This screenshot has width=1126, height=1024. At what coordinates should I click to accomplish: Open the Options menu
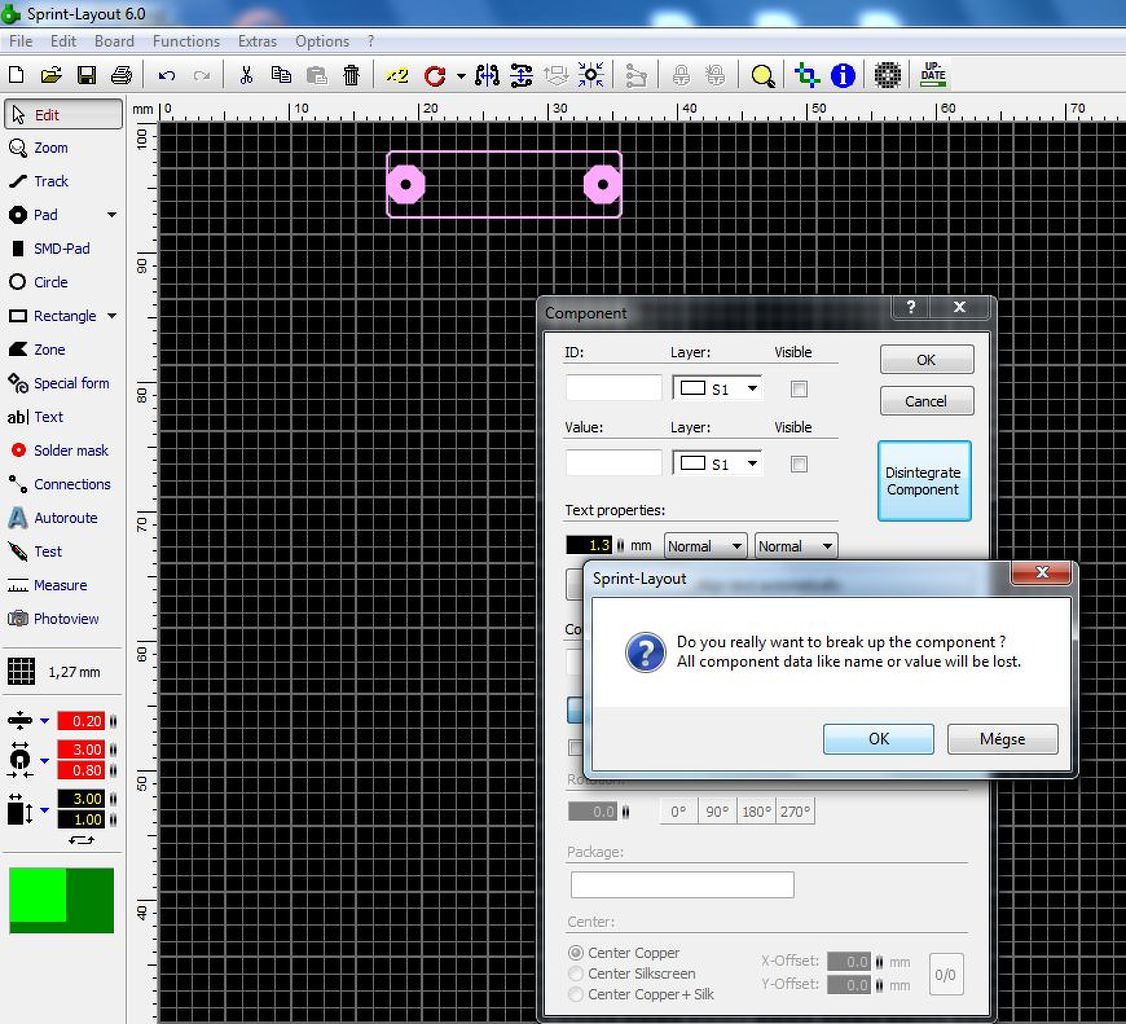tap(322, 42)
